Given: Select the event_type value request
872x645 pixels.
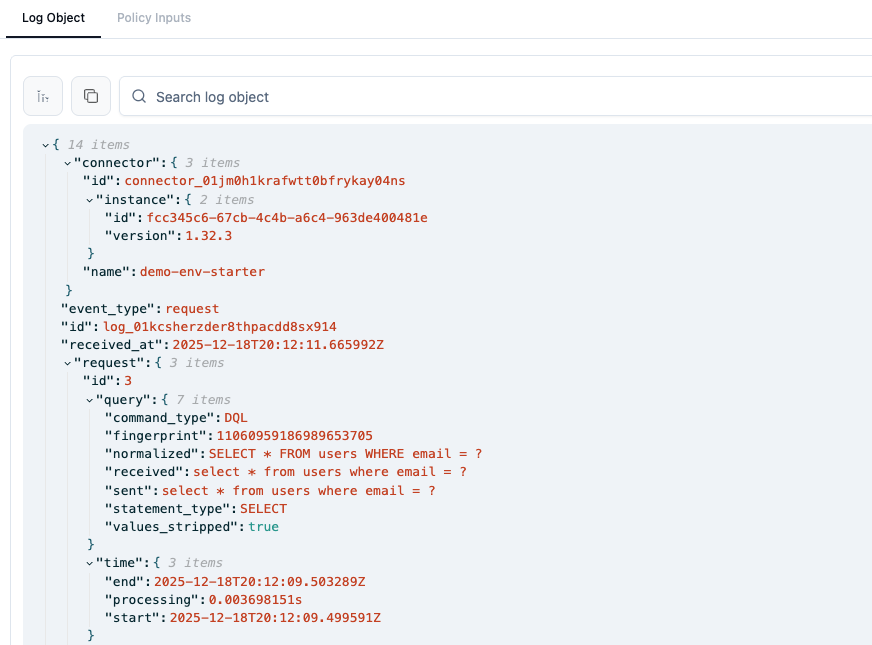Looking at the screenshot, I should pos(192,308).
